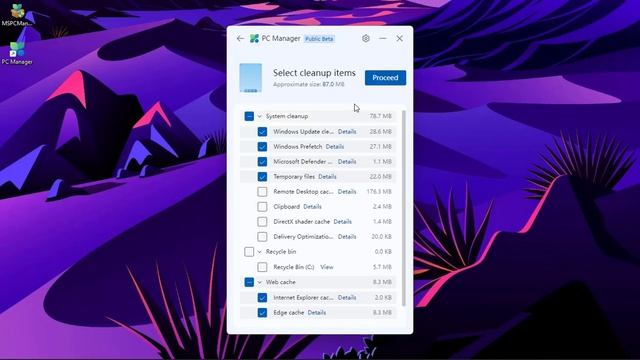Click the Proceed button
The height and width of the screenshot is (360, 640).
(x=385, y=78)
